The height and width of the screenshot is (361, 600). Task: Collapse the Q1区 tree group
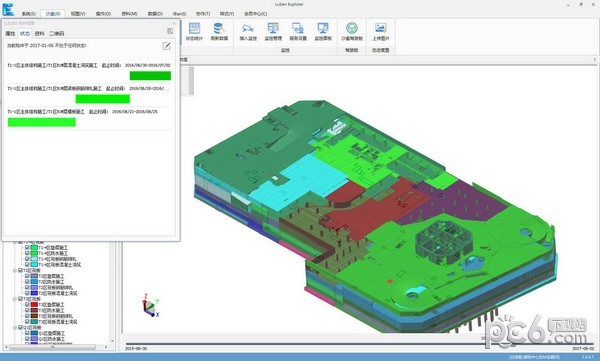[15, 328]
